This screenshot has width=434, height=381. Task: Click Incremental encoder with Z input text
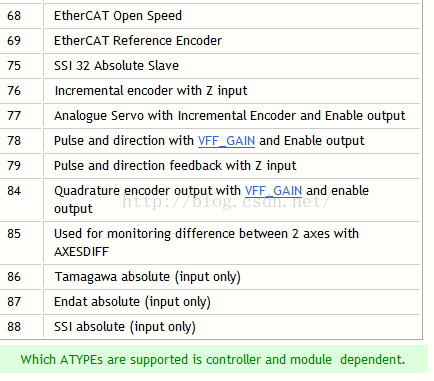click(151, 91)
